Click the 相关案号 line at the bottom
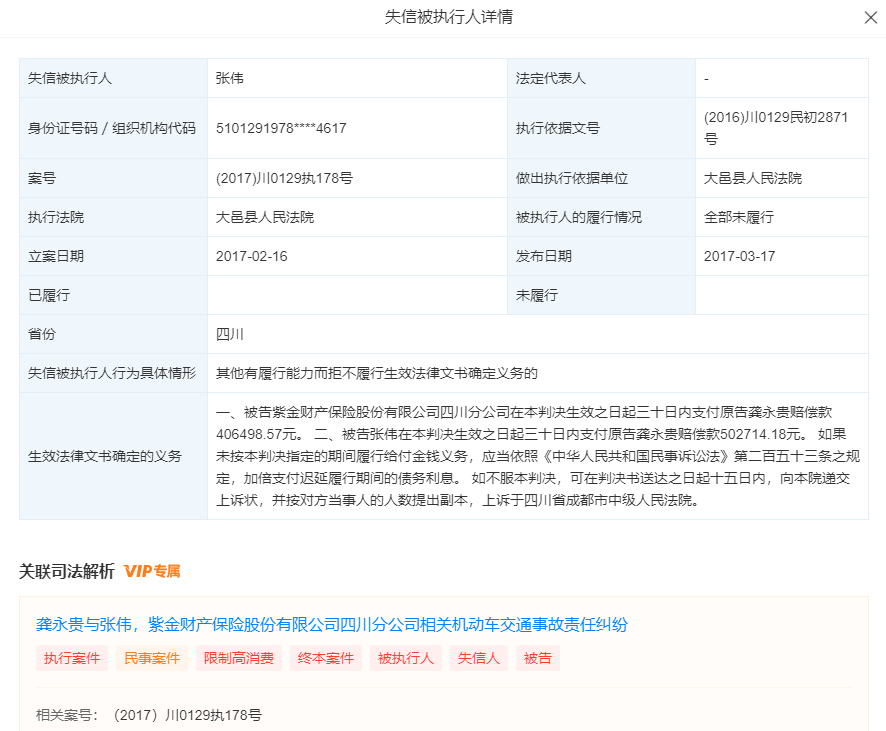Viewport: 886px width, 731px height. [x=149, y=715]
